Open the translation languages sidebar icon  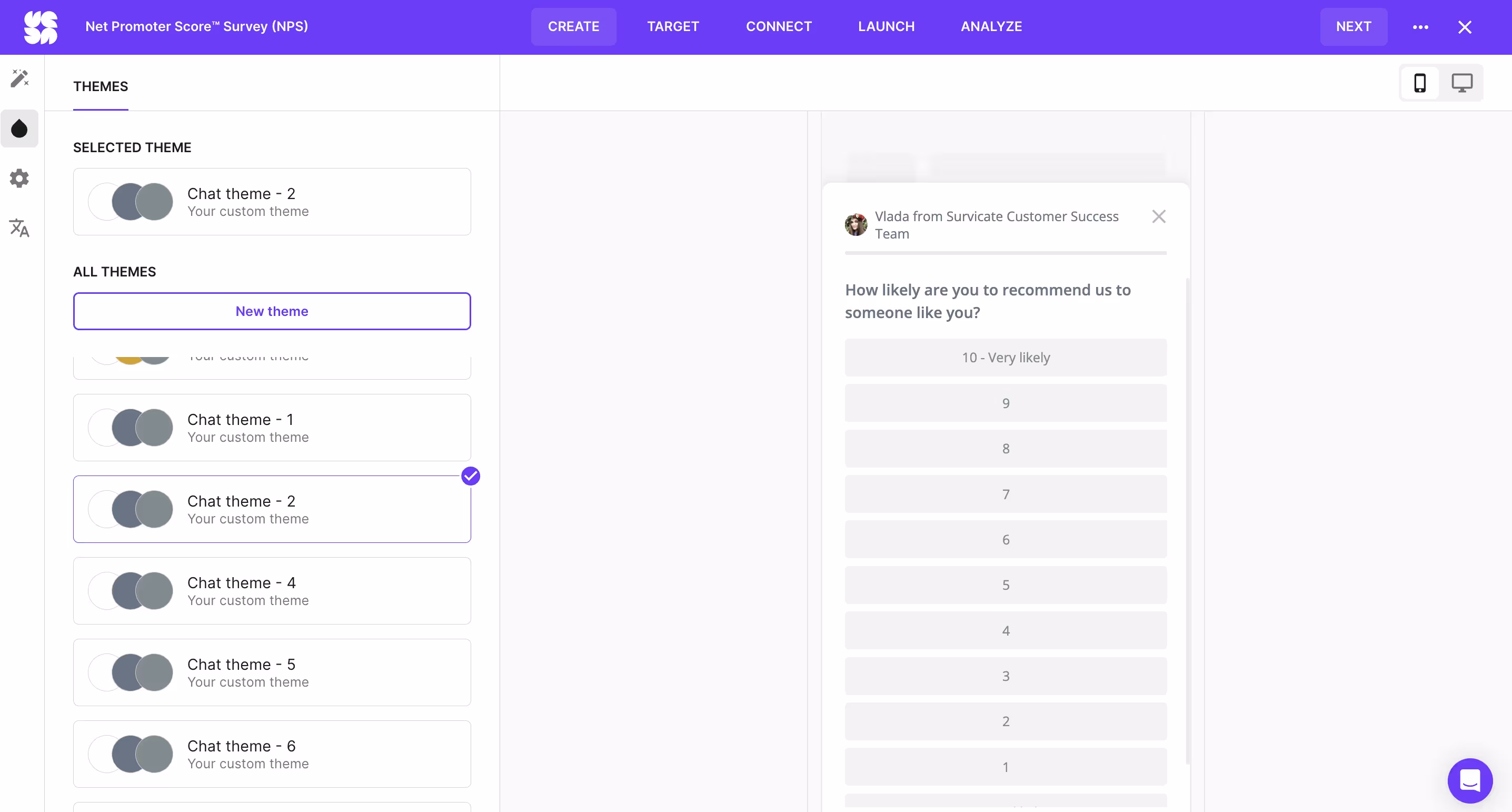(19, 228)
